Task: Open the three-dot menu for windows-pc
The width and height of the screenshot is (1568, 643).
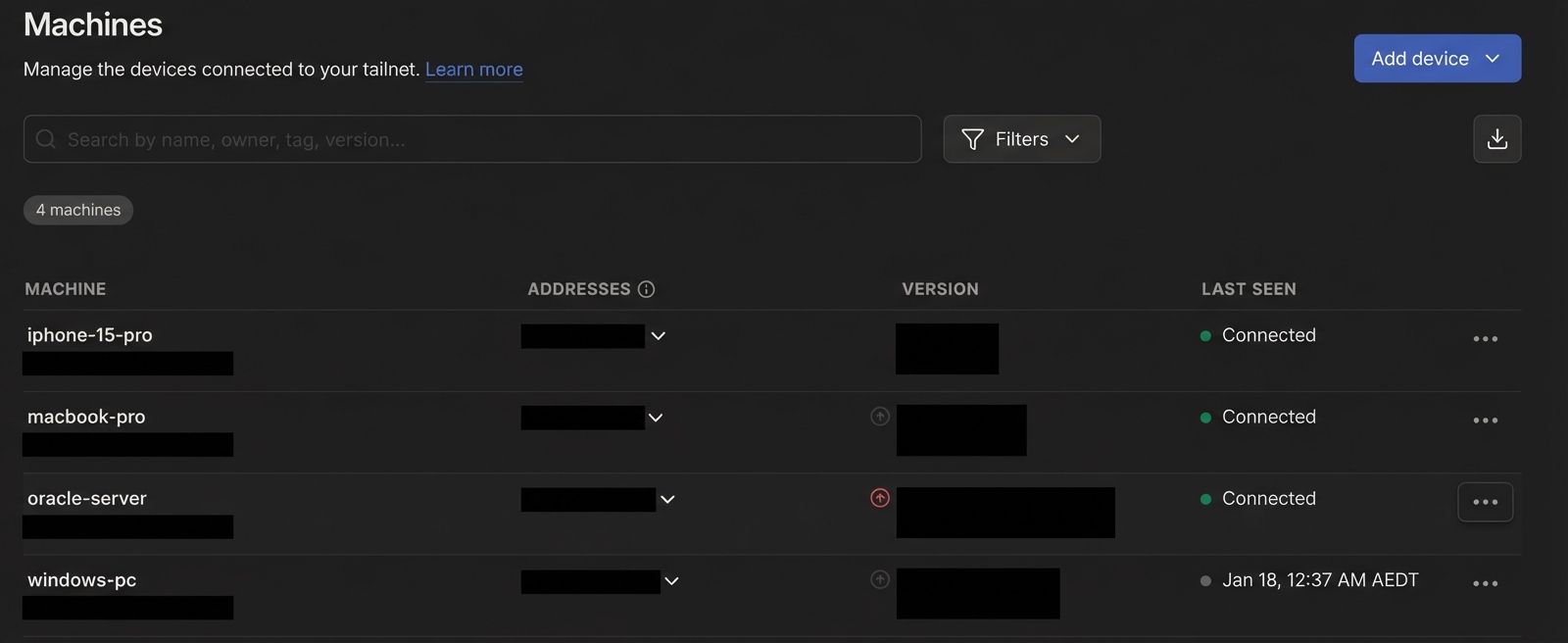Action: pyautogui.click(x=1485, y=583)
